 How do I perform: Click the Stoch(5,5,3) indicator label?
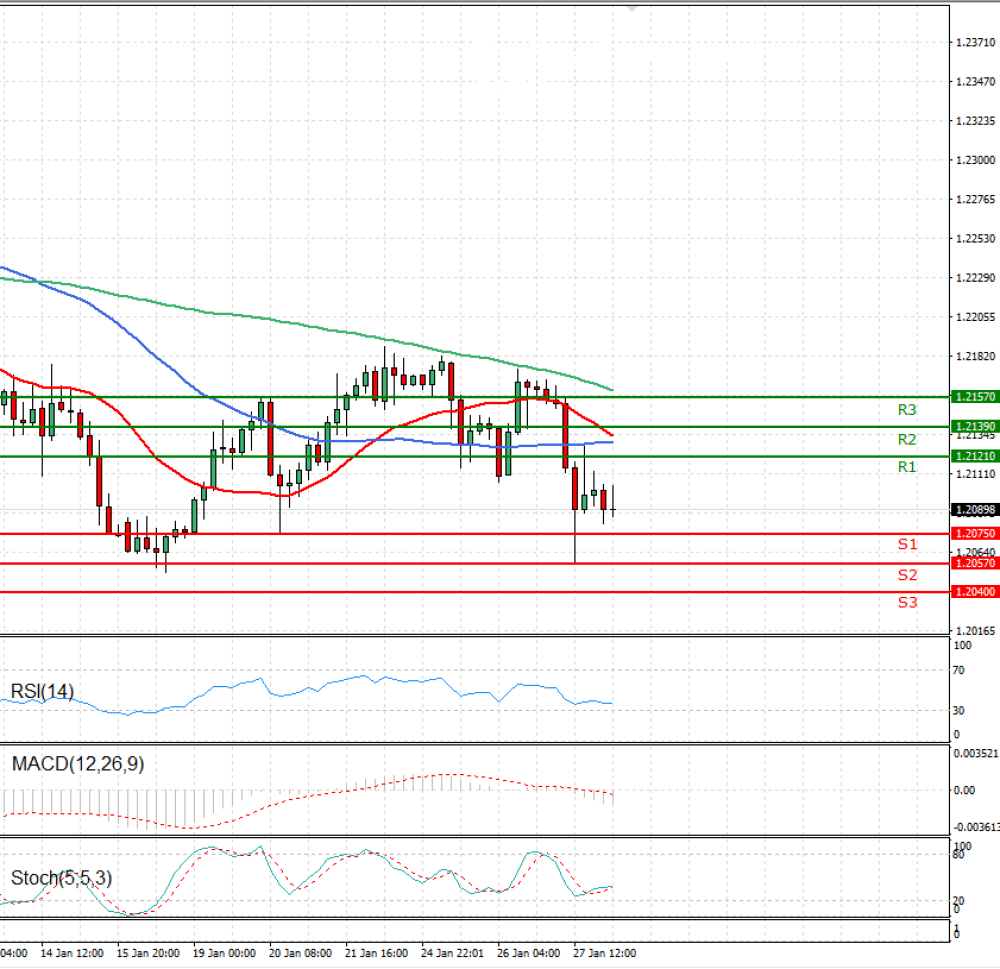pos(61,878)
